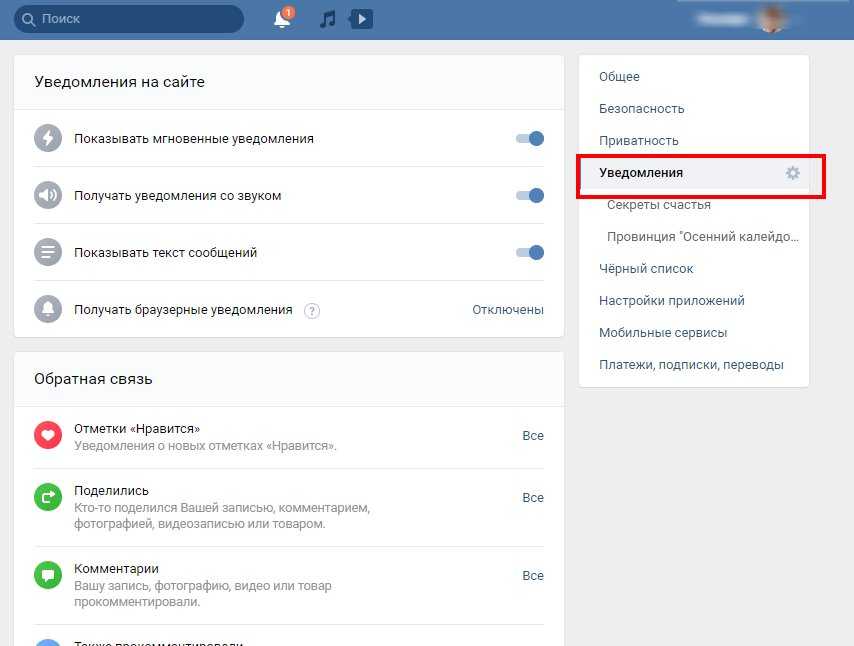Image resolution: width=854 pixels, height=646 pixels.
Task: Click the gear icon beside Уведомления
Action: tap(793, 173)
